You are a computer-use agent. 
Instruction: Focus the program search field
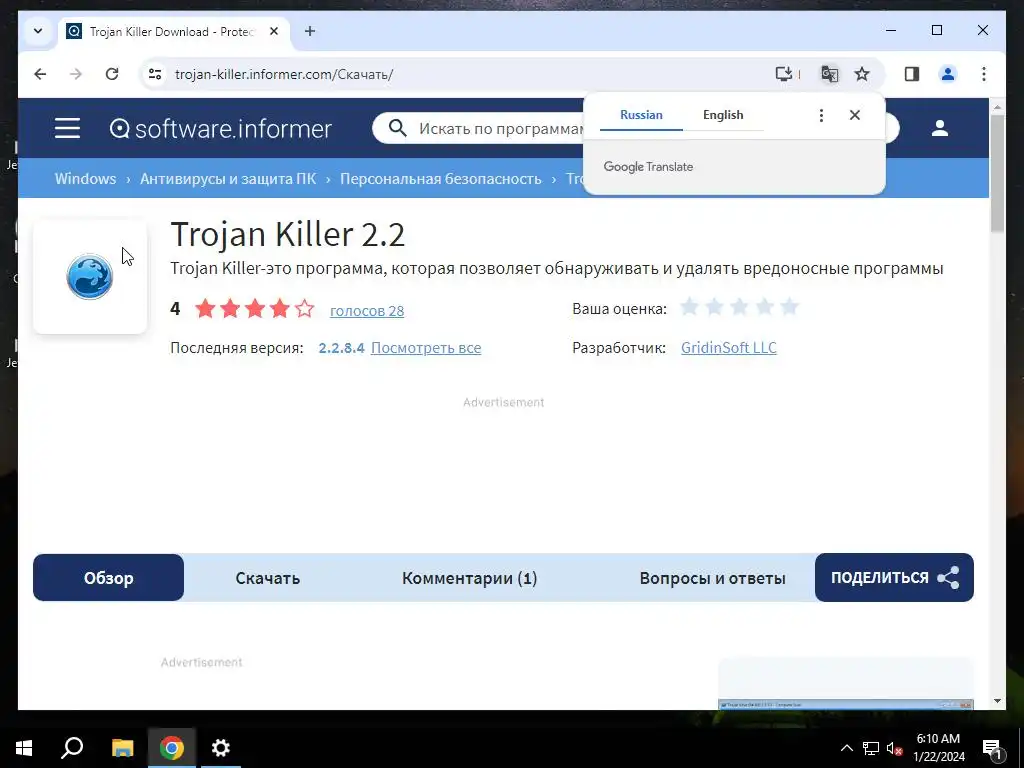(x=500, y=129)
